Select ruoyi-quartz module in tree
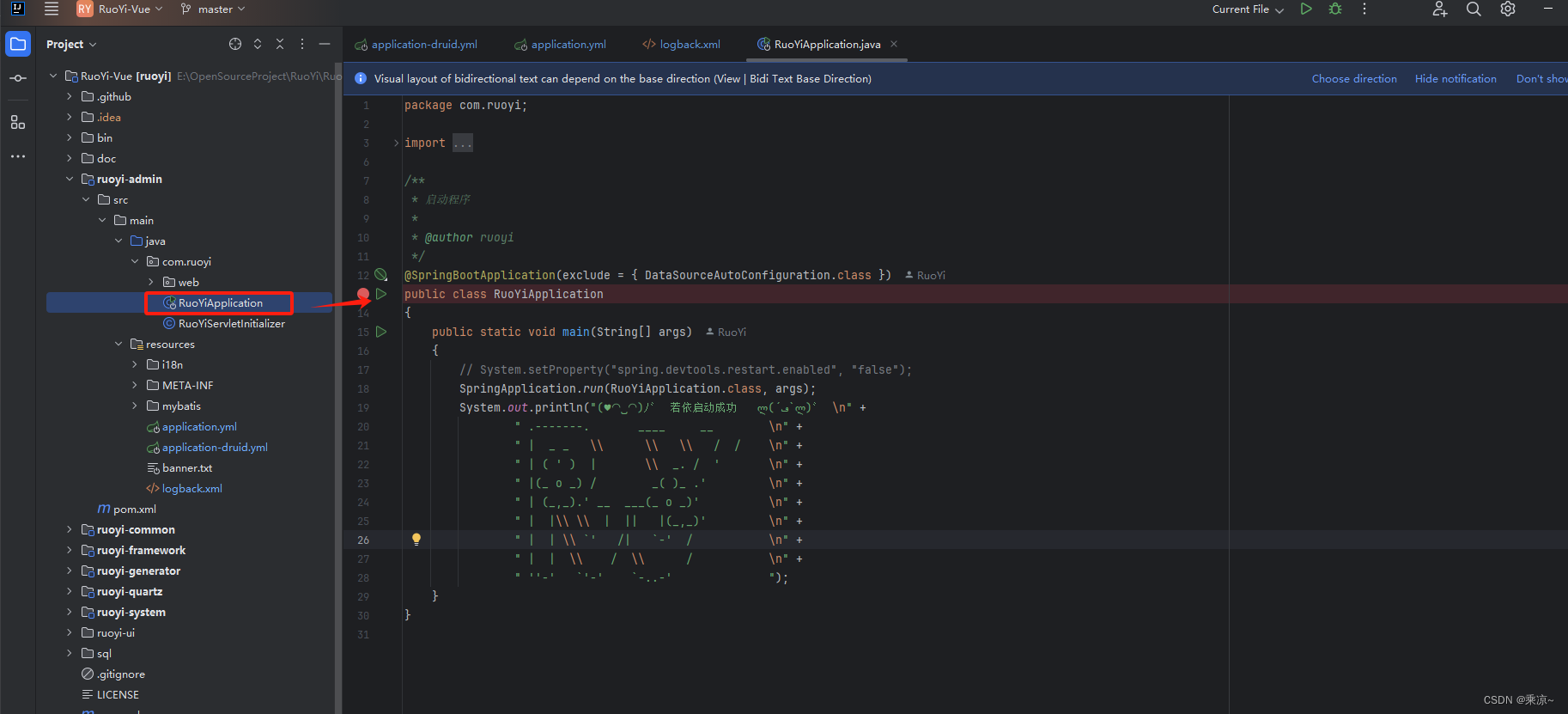The image size is (1568, 714). [122, 591]
